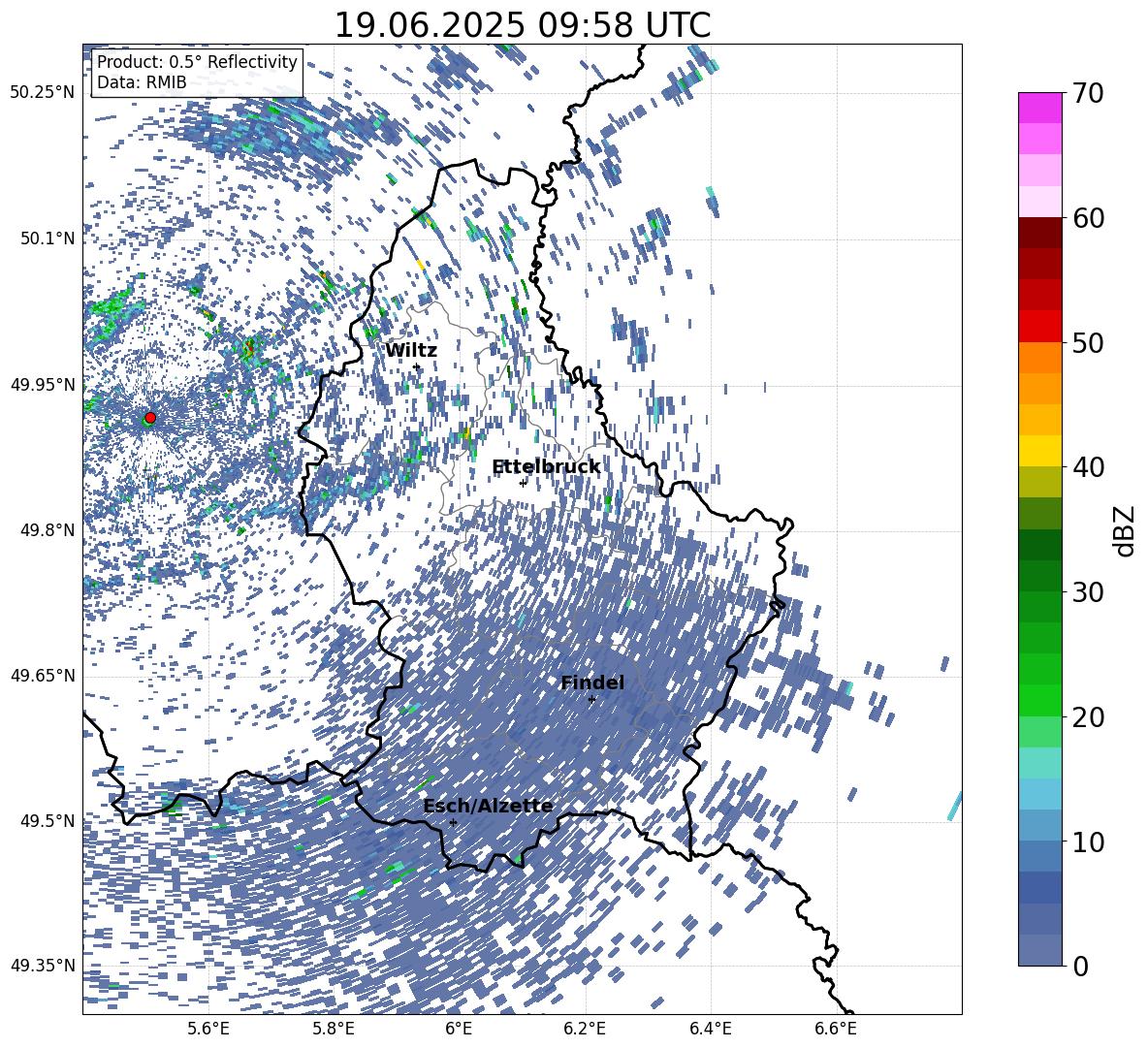Click the bright red 50 dBZ colorbar segment
This screenshot has width=1148, height=1048.
point(1040,327)
